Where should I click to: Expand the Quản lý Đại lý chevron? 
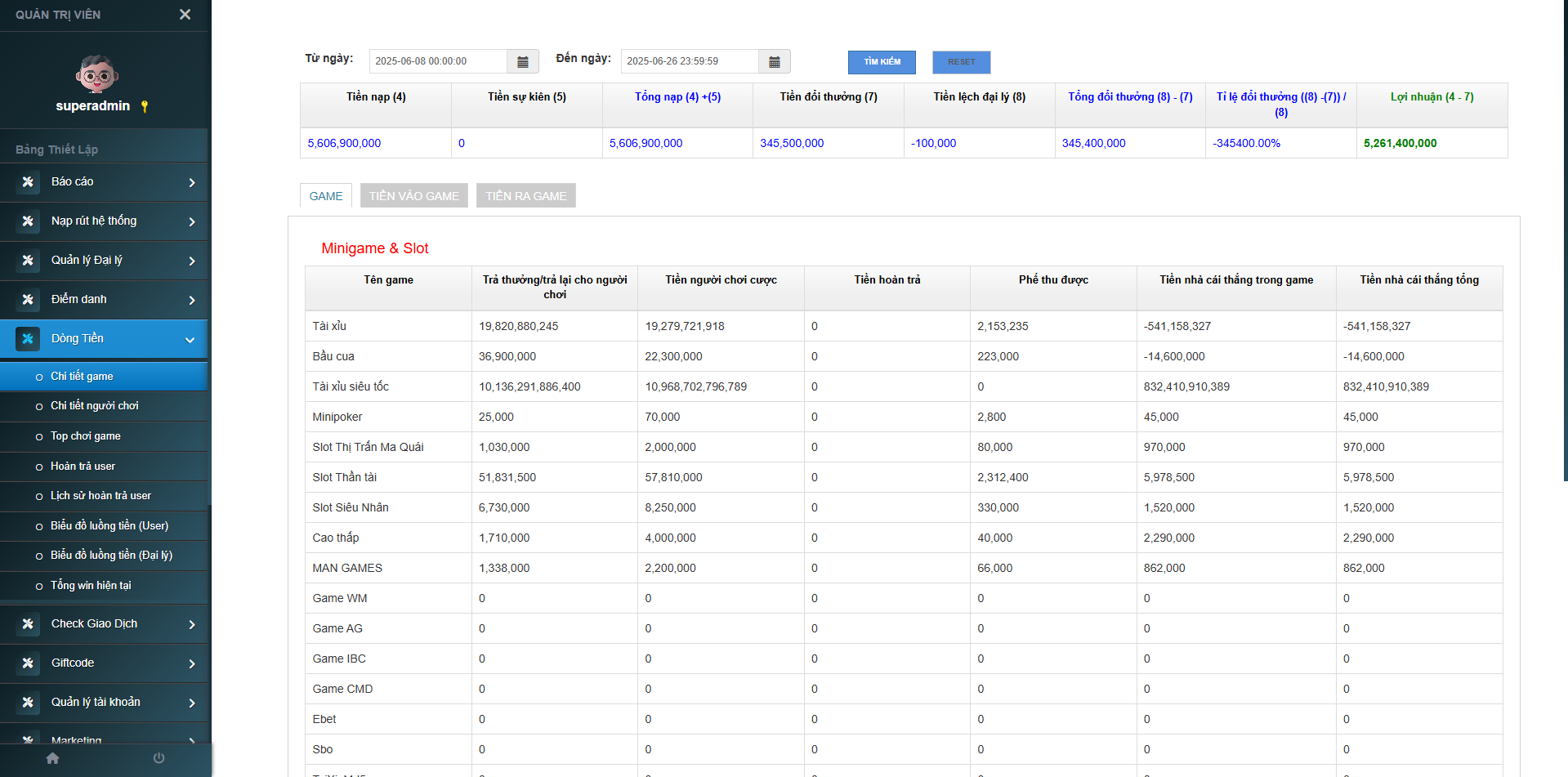click(x=192, y=261)
